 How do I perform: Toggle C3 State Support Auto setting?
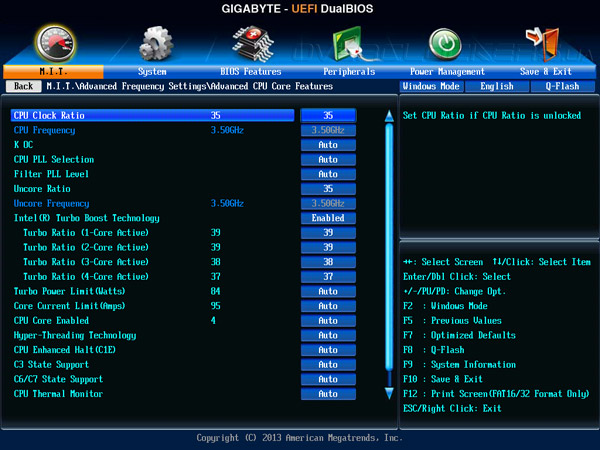(328, 365)
